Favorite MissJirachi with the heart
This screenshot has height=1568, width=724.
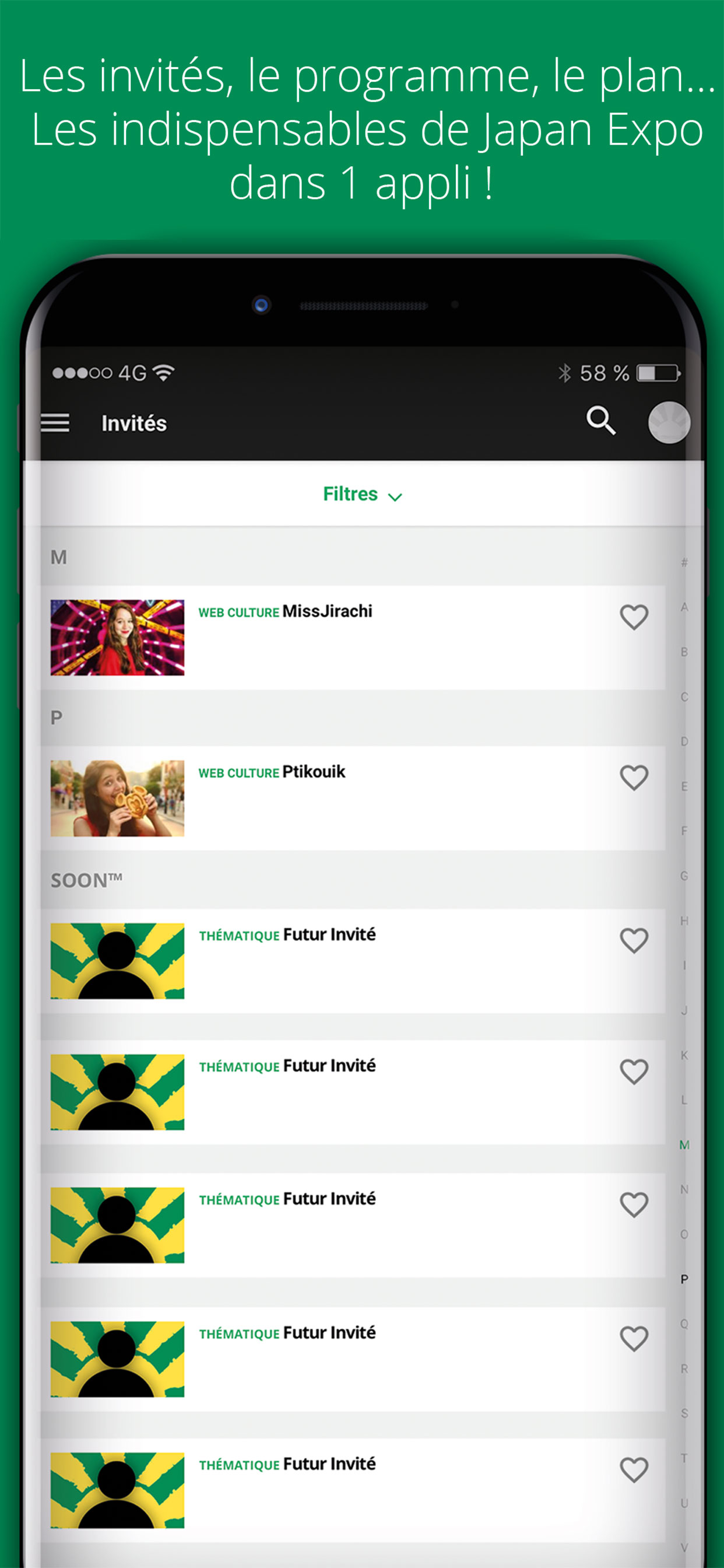click(634, 617)
